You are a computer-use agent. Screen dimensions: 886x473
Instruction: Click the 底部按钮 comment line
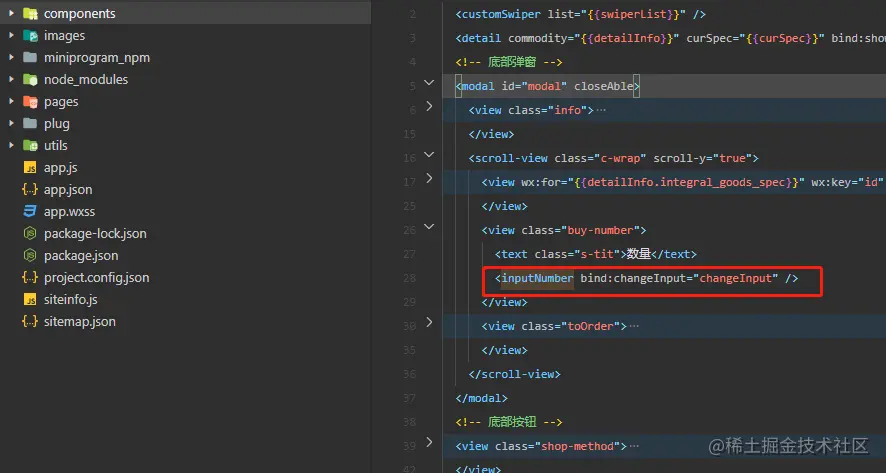(x=509, y=422)
